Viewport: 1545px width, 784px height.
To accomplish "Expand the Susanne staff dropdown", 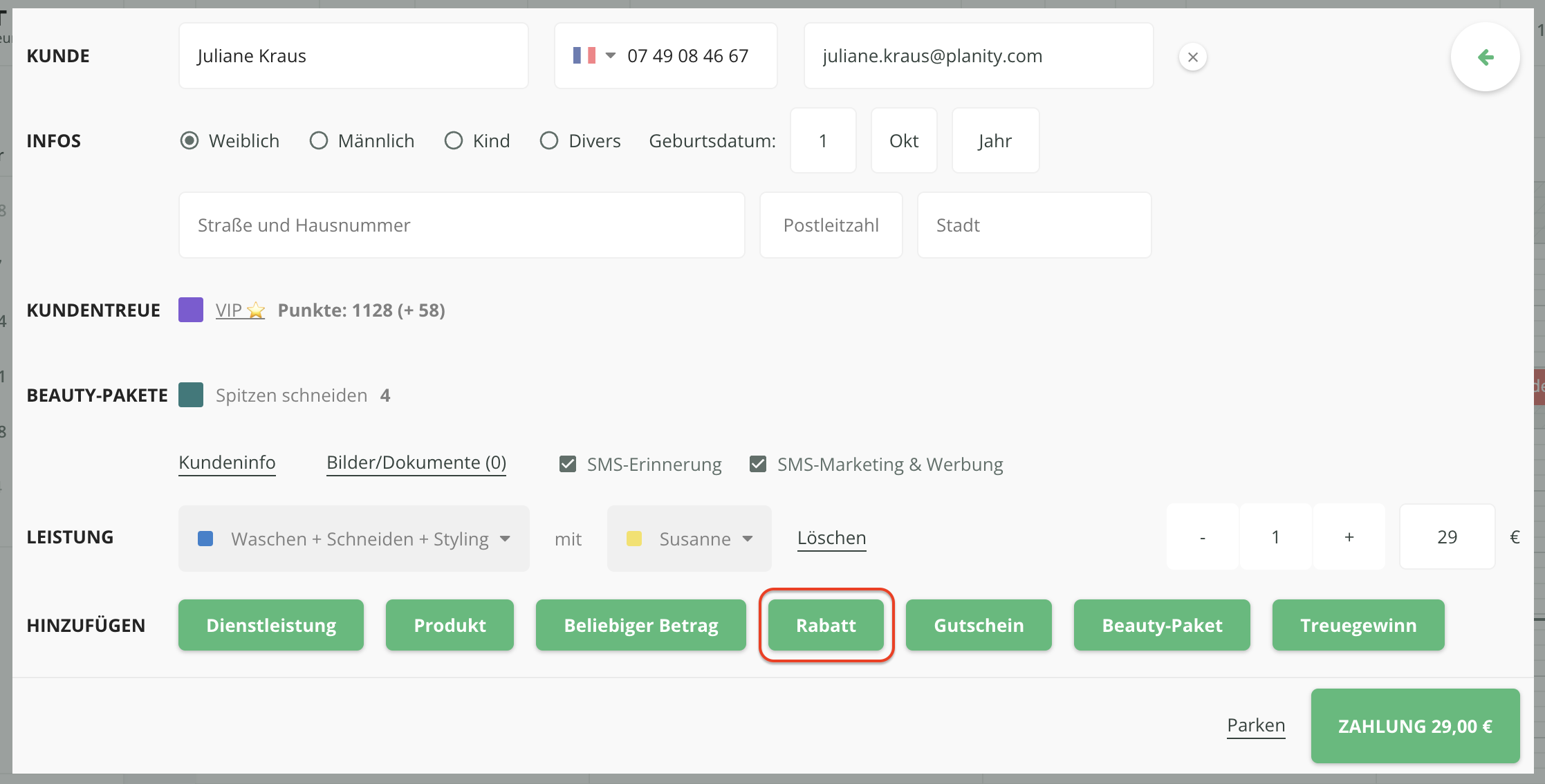I will [690, 539].
